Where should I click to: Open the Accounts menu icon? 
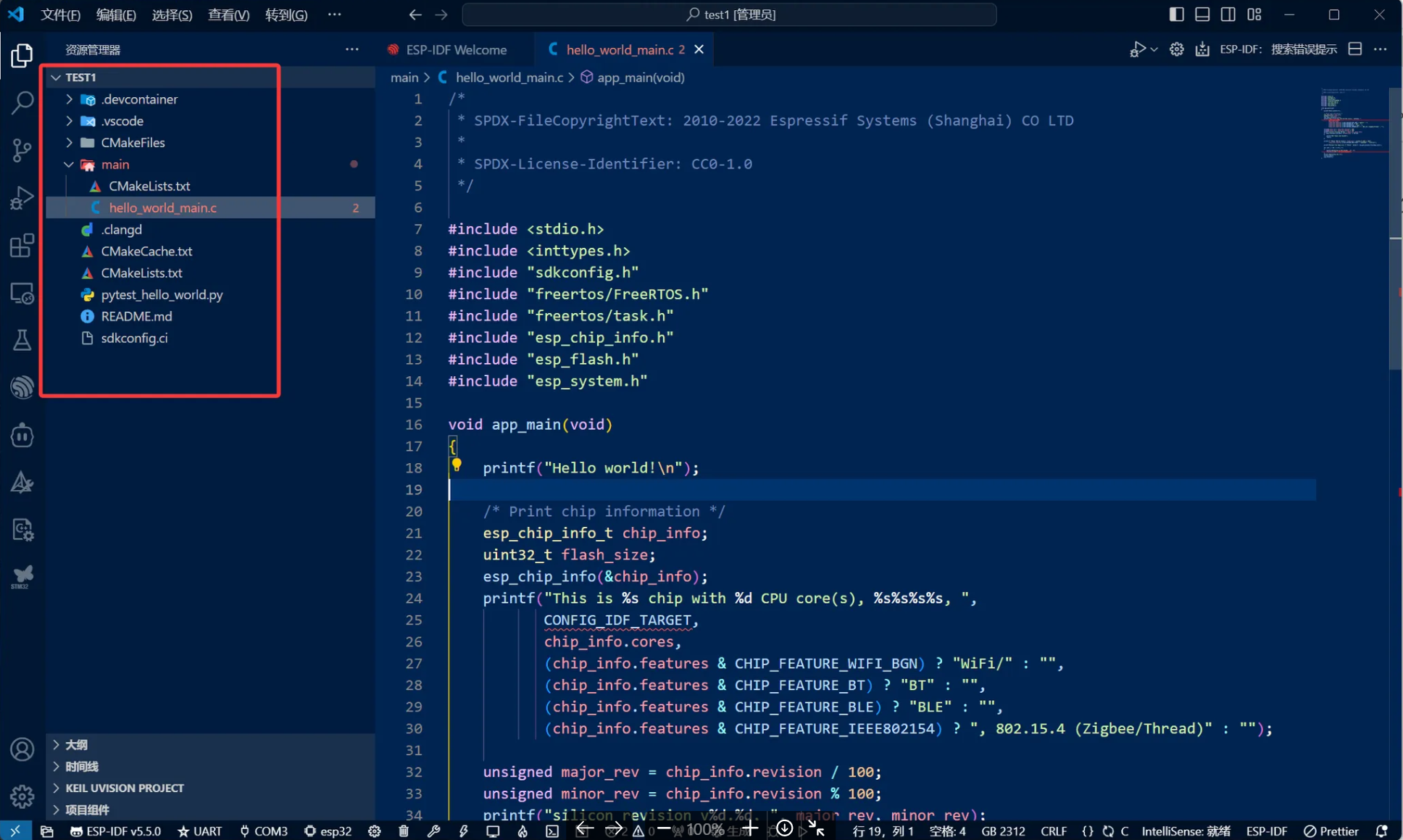click(22, 749)
